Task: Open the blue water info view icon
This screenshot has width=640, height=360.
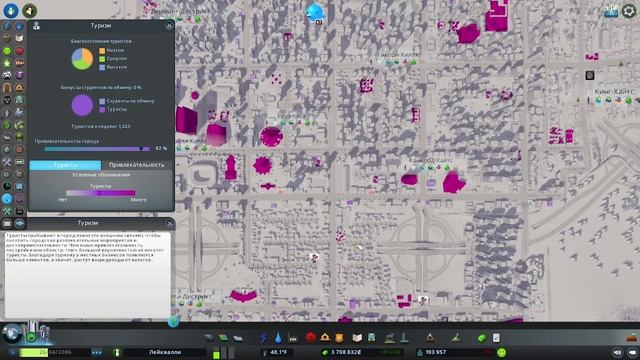Action: coord(19,27)
